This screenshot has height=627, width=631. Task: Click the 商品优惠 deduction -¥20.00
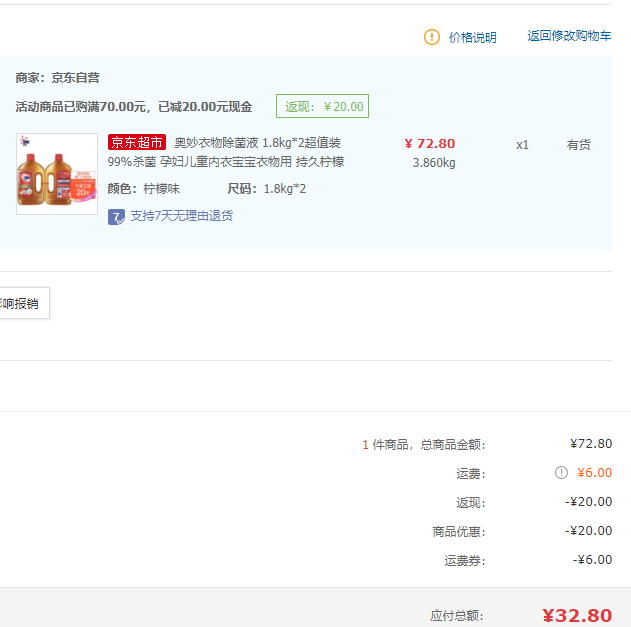[x=588, y=530]
